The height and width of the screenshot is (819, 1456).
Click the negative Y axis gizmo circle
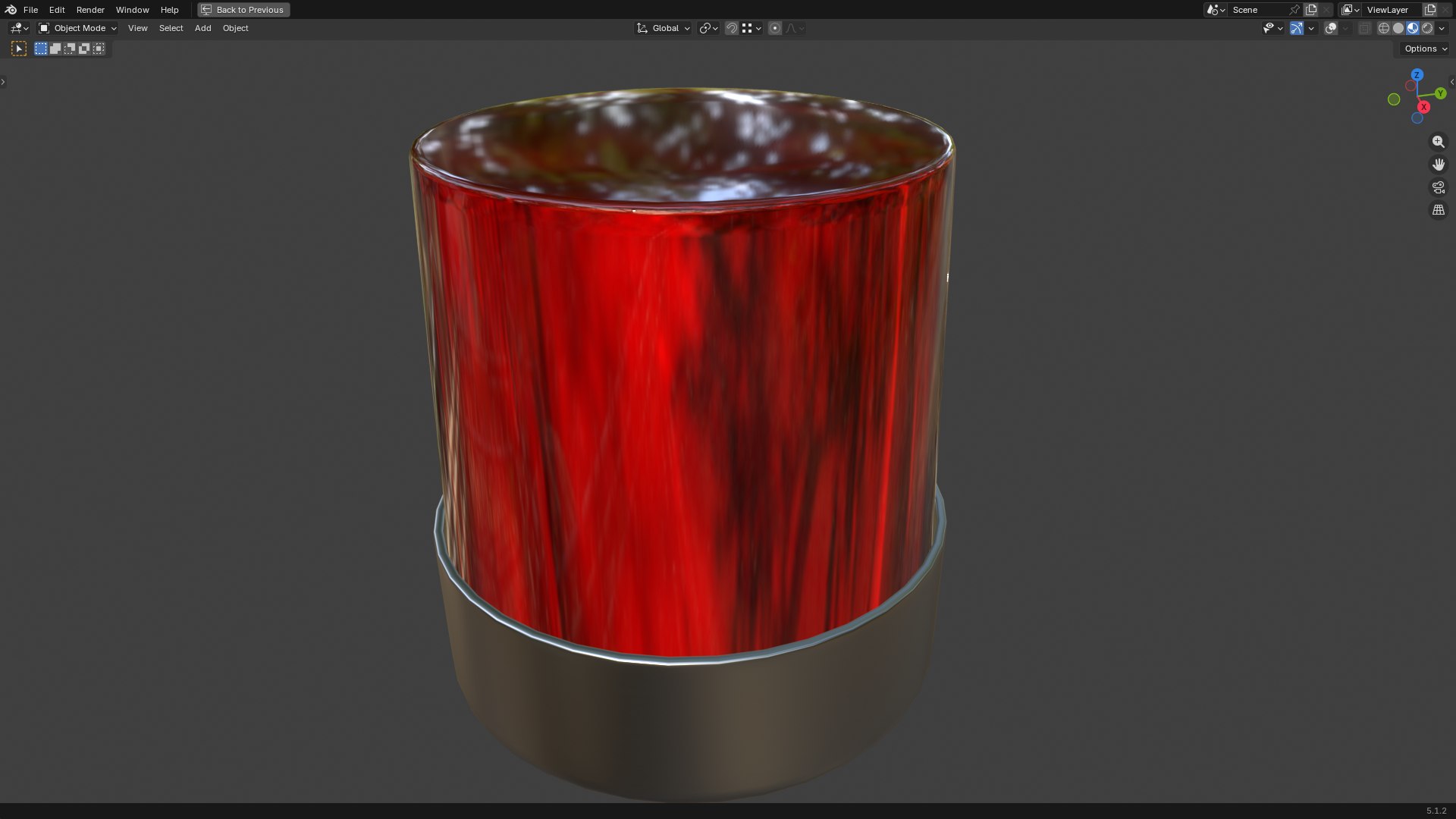click(1394, 99)
